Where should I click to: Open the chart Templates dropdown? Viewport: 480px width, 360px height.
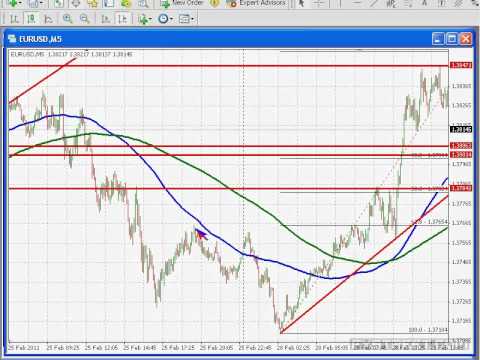(187, 19)
